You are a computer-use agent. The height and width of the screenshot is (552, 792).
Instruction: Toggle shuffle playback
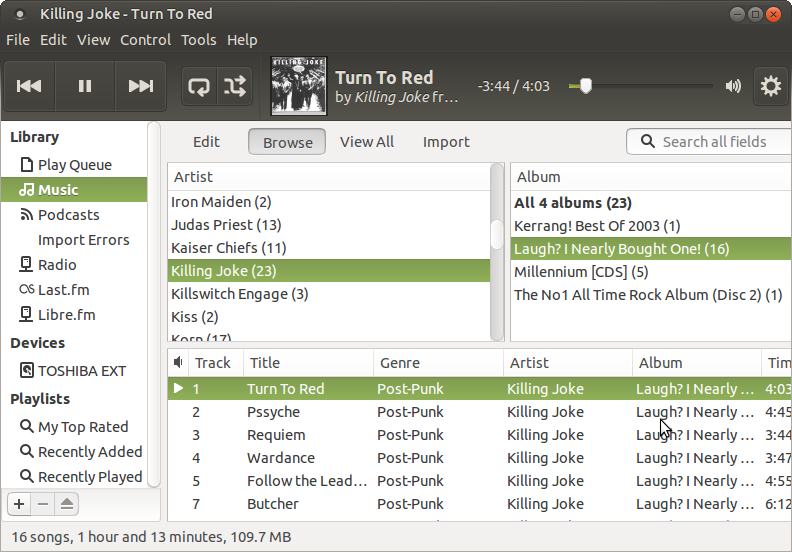tap(235, 86)
